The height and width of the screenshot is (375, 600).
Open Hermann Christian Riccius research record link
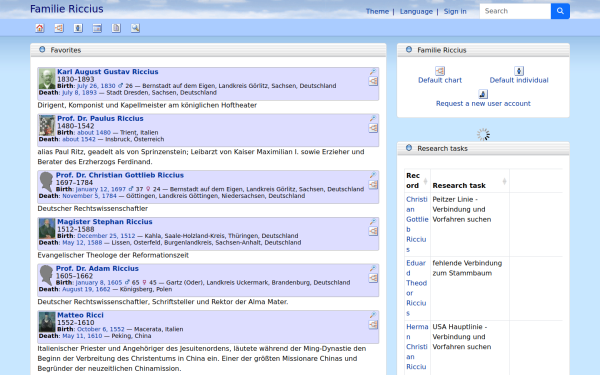pyautogui.click(x=417, y=347)
